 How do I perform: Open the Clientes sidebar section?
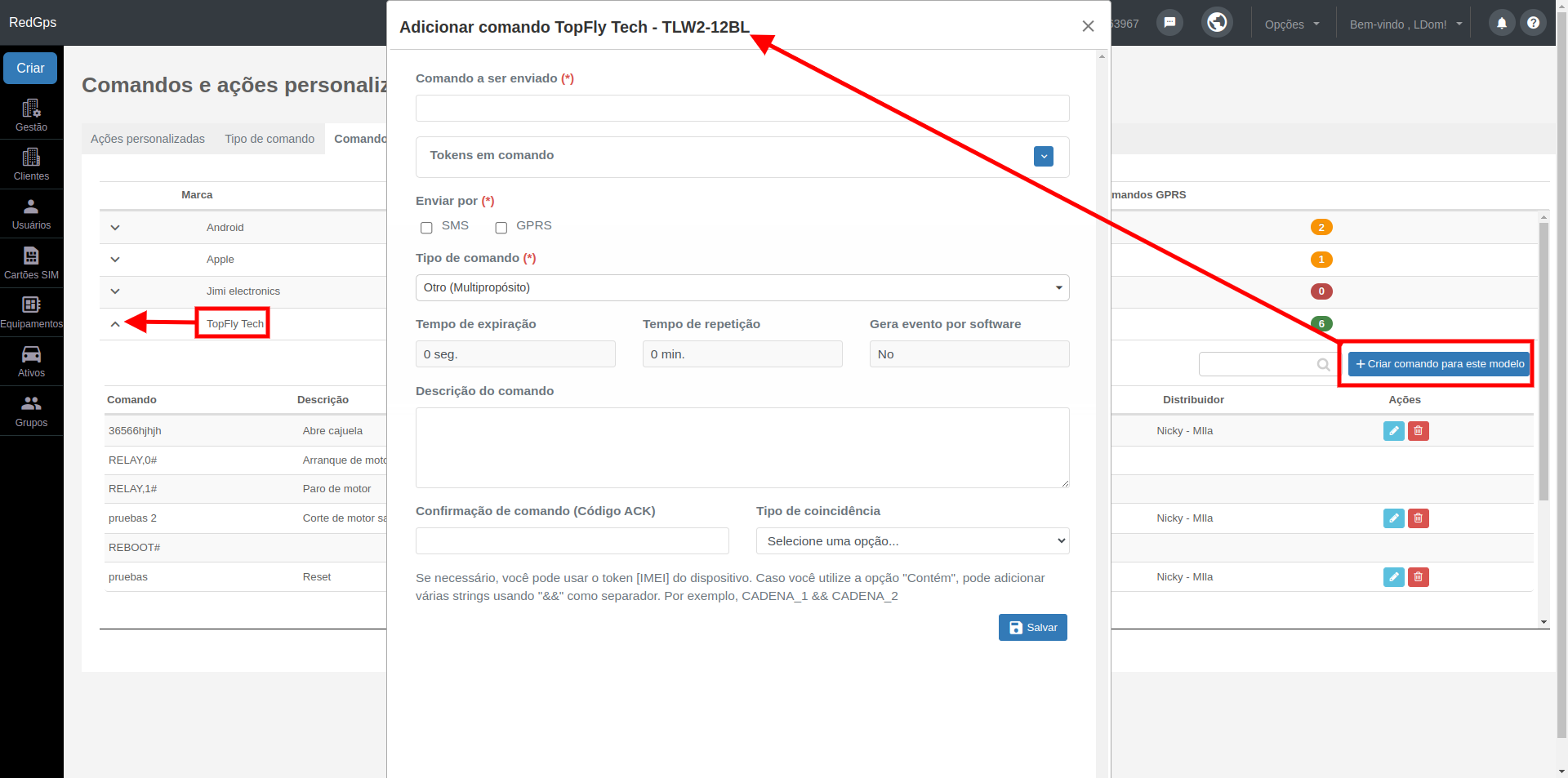pyautogui.click(x=31, y=164)
